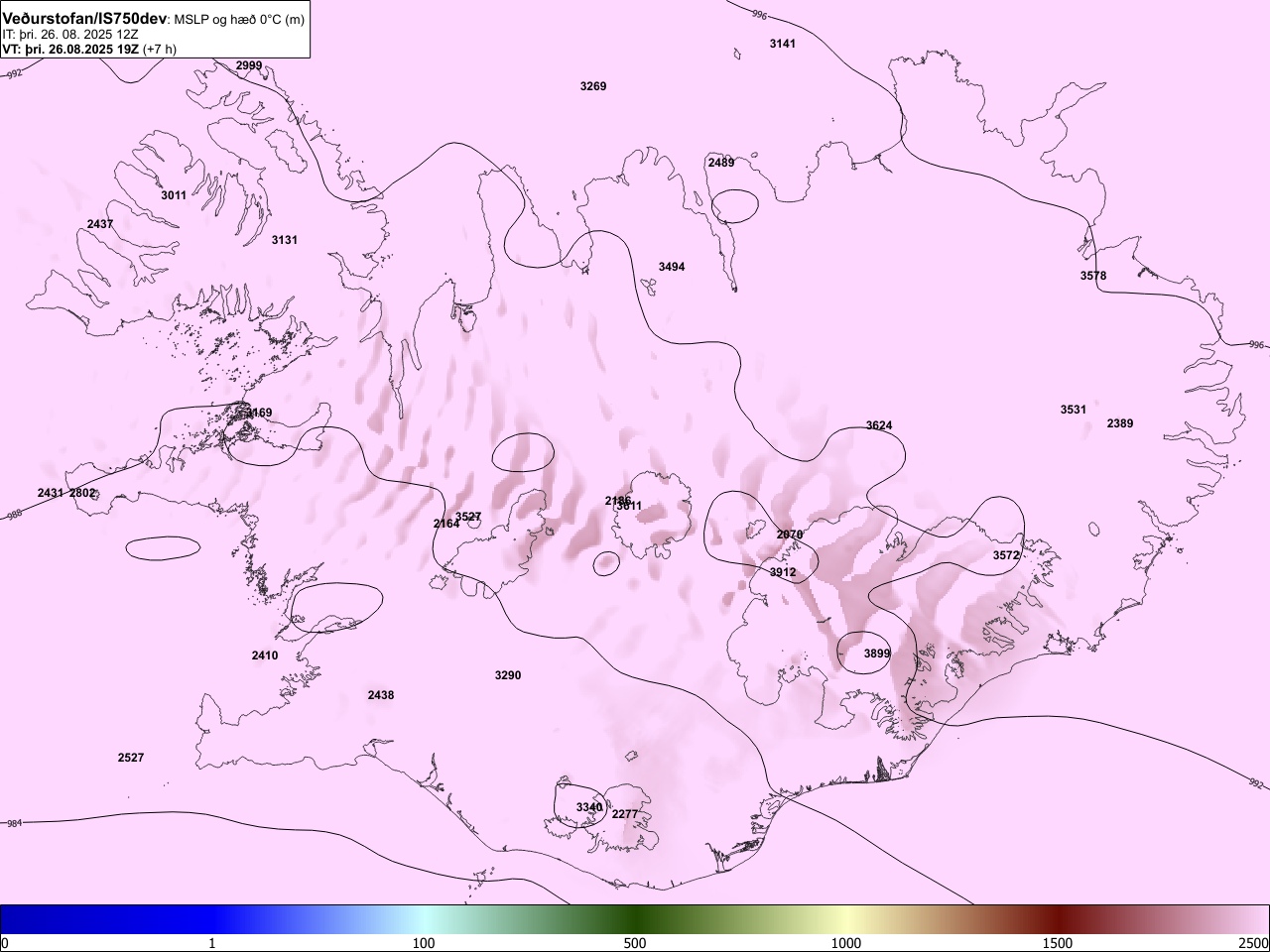Click the height value 3141

coord(783,44)
